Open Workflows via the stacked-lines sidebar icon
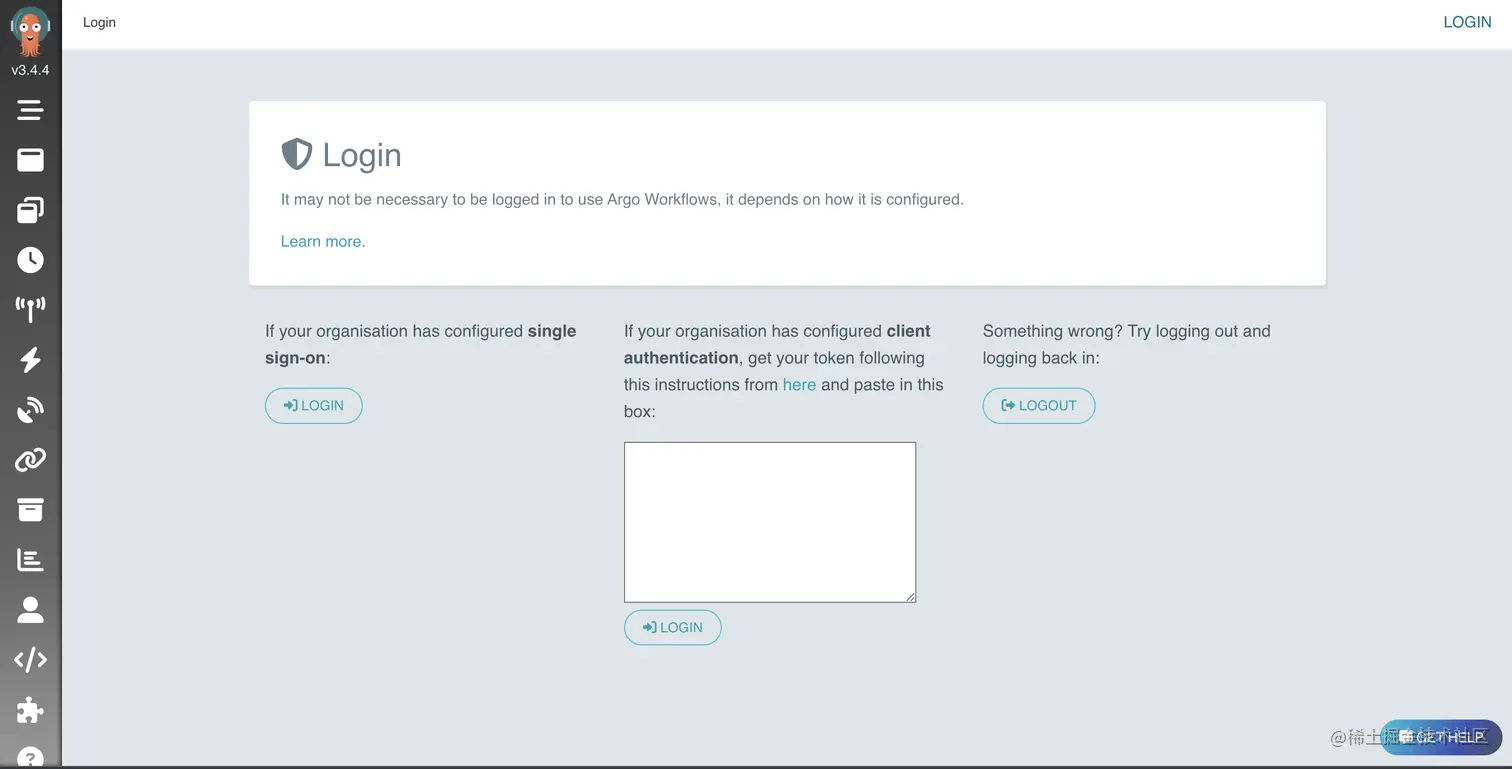The height and width of the screenshot is (769, 1512). 30,110
